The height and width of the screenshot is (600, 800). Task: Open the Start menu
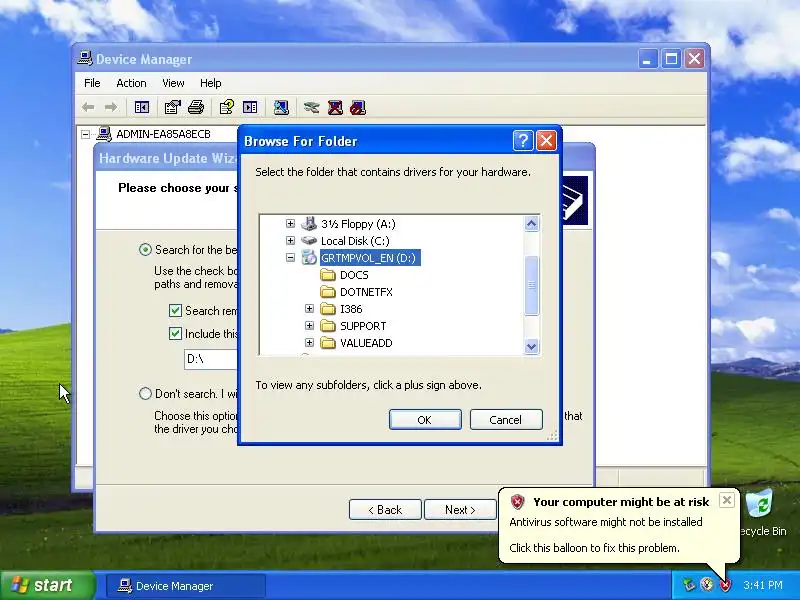47,585
